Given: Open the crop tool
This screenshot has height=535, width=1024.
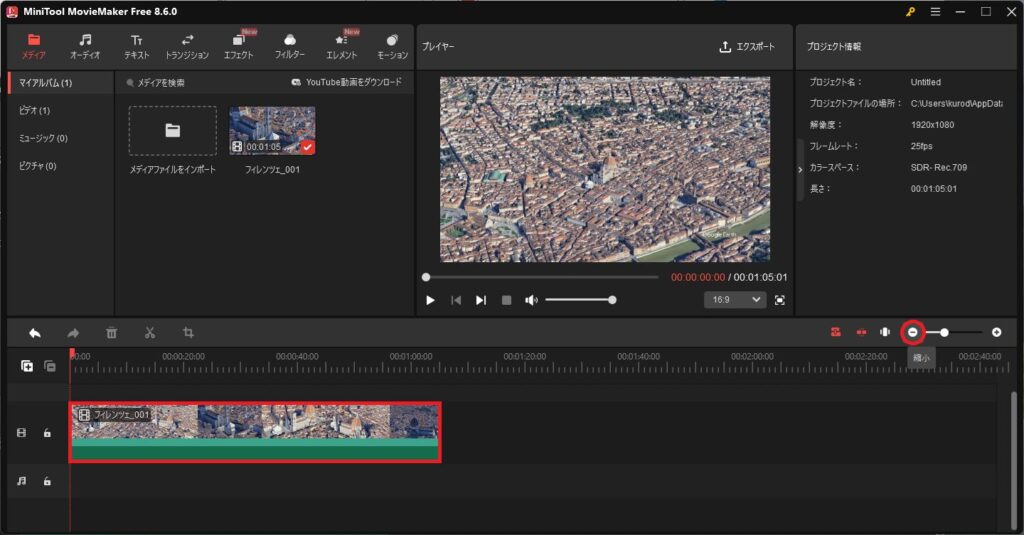Looking at the screenshot, I should pyautogui.click(x=188, y=333).
